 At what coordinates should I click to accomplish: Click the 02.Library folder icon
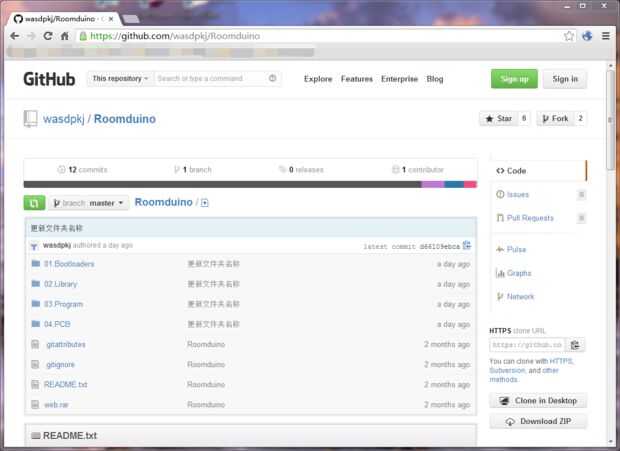(x=36, y=283)
